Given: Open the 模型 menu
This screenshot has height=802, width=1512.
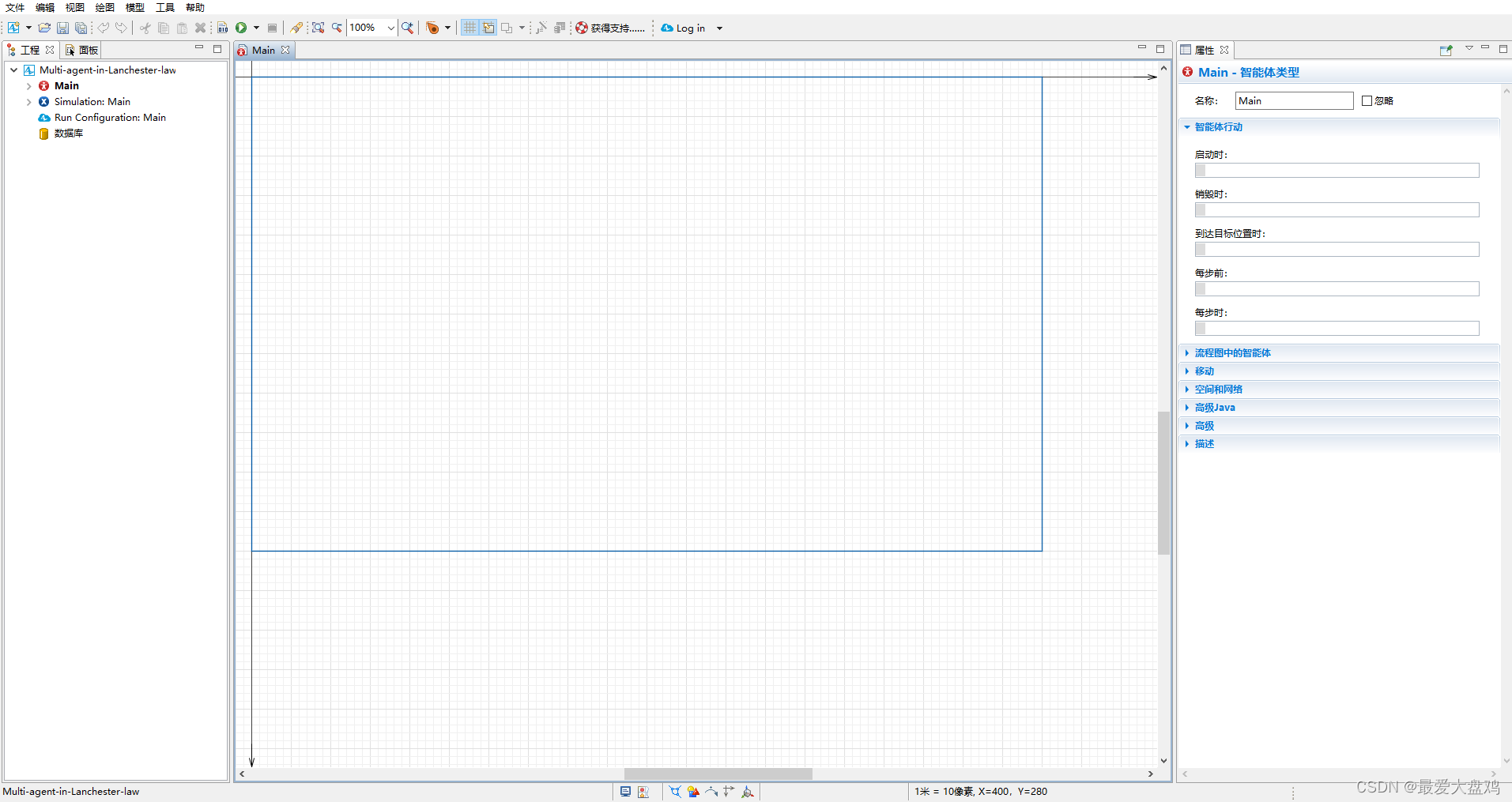Looking at the screenshot, I should [135, 7].
